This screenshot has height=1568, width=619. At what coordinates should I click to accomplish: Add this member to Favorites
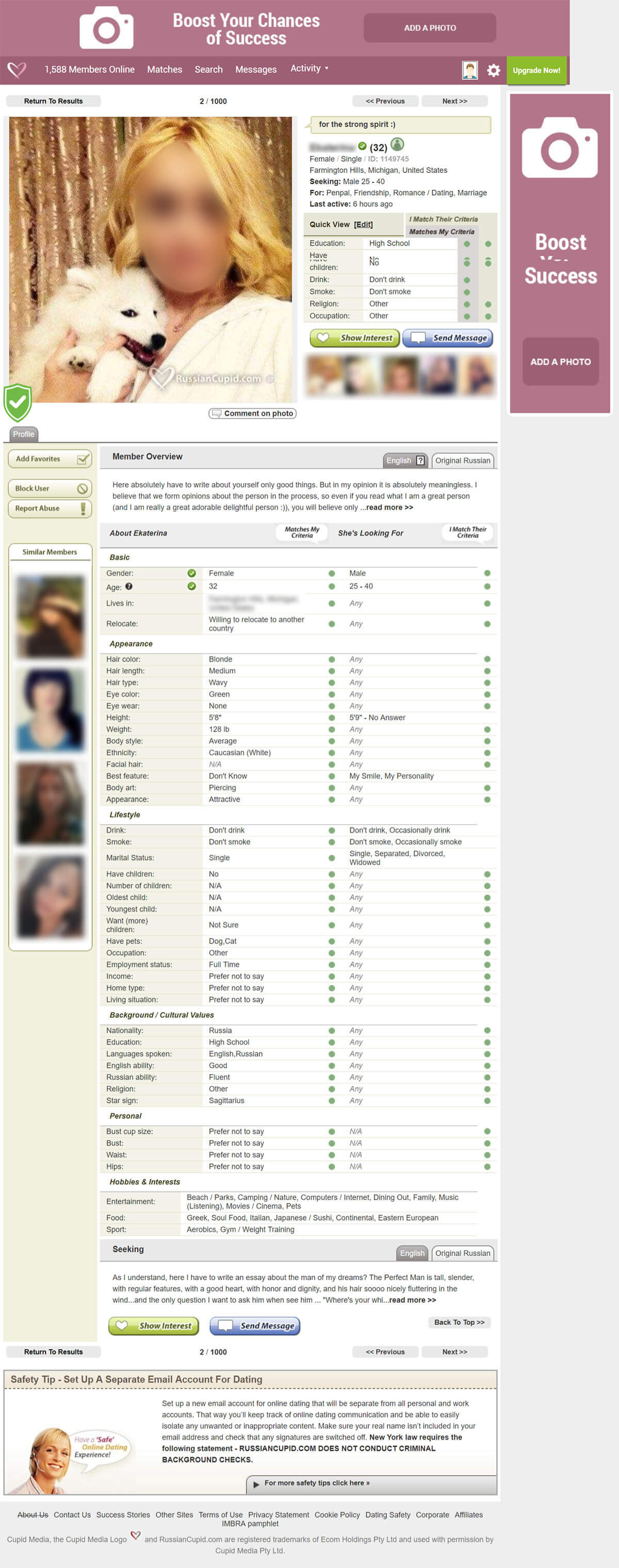coord(50,459)
